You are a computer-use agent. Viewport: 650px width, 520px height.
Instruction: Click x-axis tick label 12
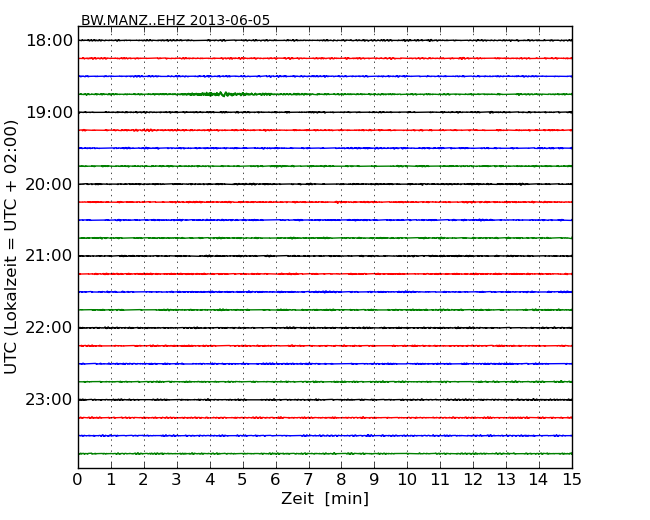point(473,480)
